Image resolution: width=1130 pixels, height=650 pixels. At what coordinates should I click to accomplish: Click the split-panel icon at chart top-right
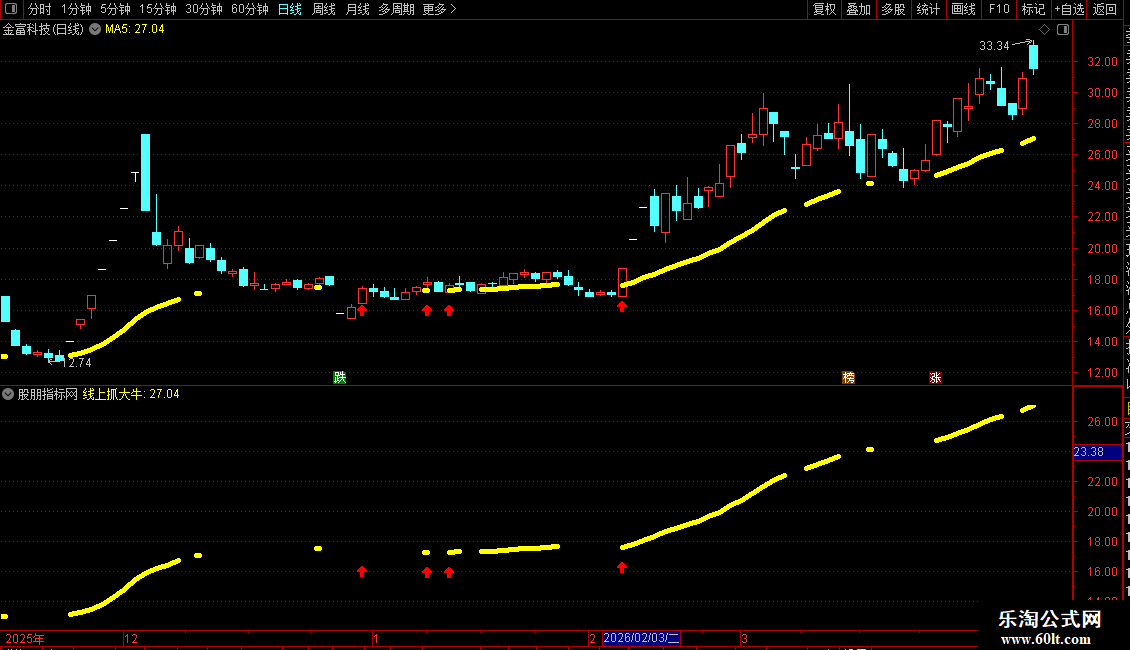pyautogui.click(x=1063, y=30)
